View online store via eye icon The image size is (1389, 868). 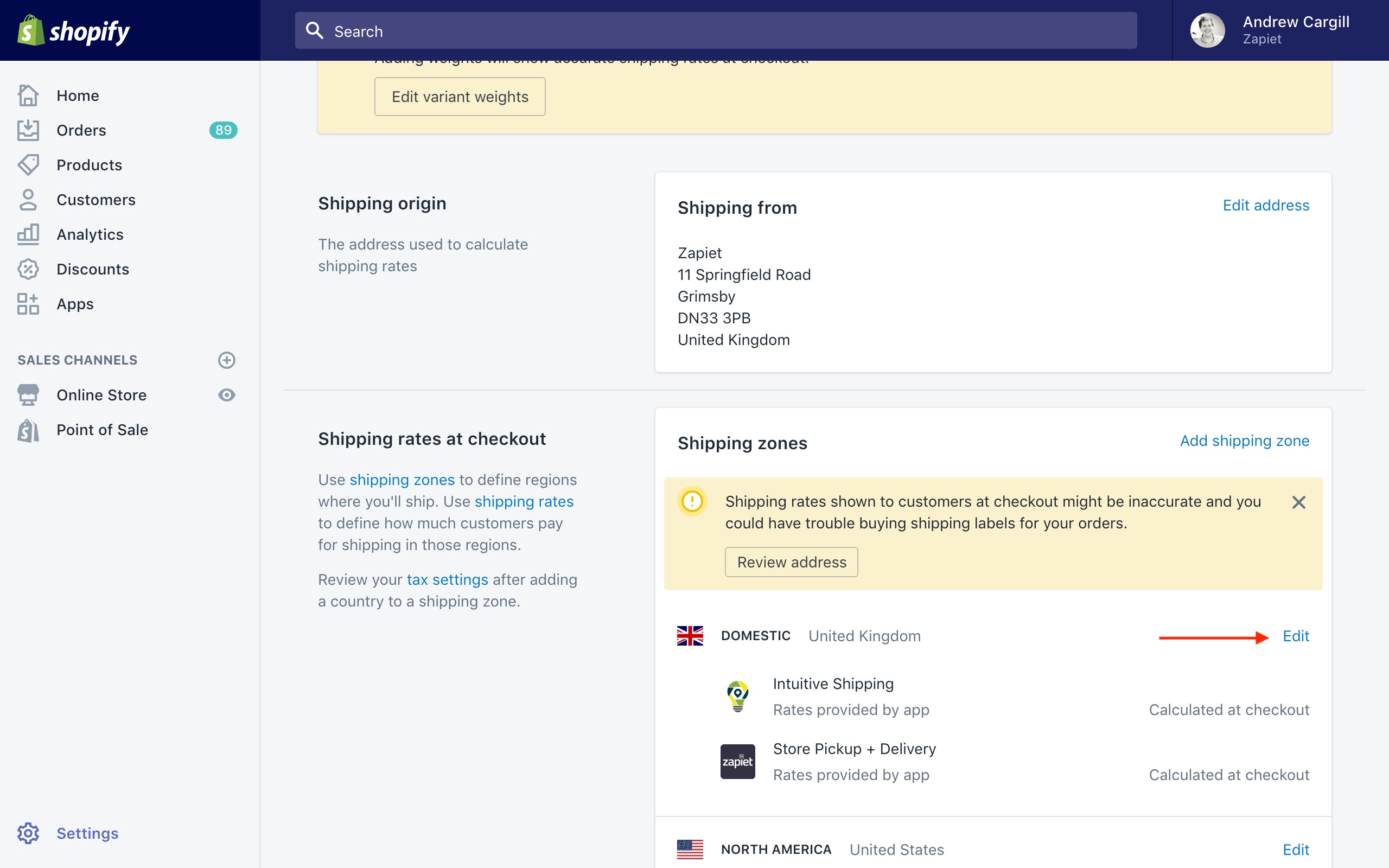pyautogui.click(x=227, y=395)
